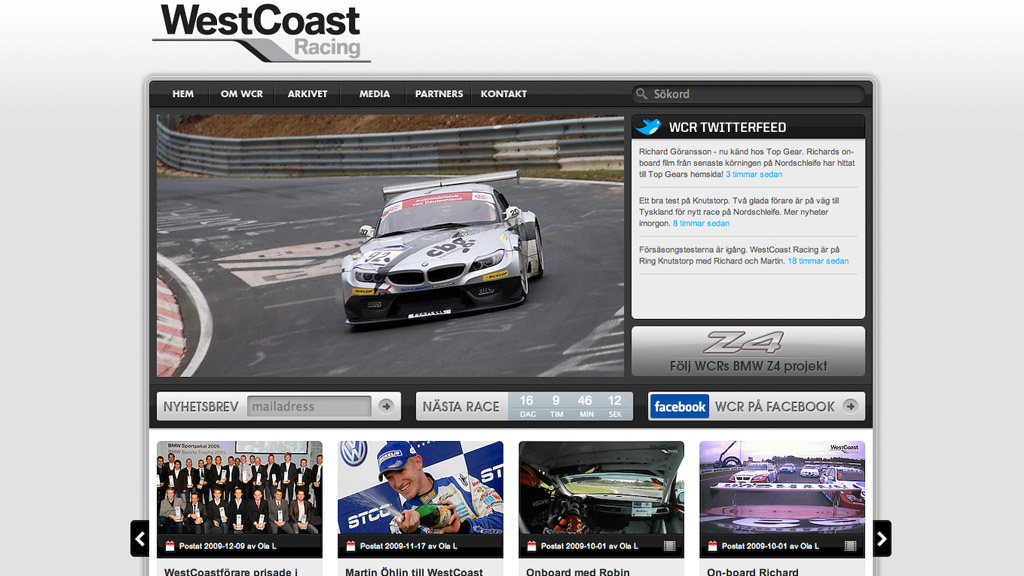This screenshot has width=1024, height=576.
Task: Submit newsletter with the arrow button
Action: (x=386, y=406)
